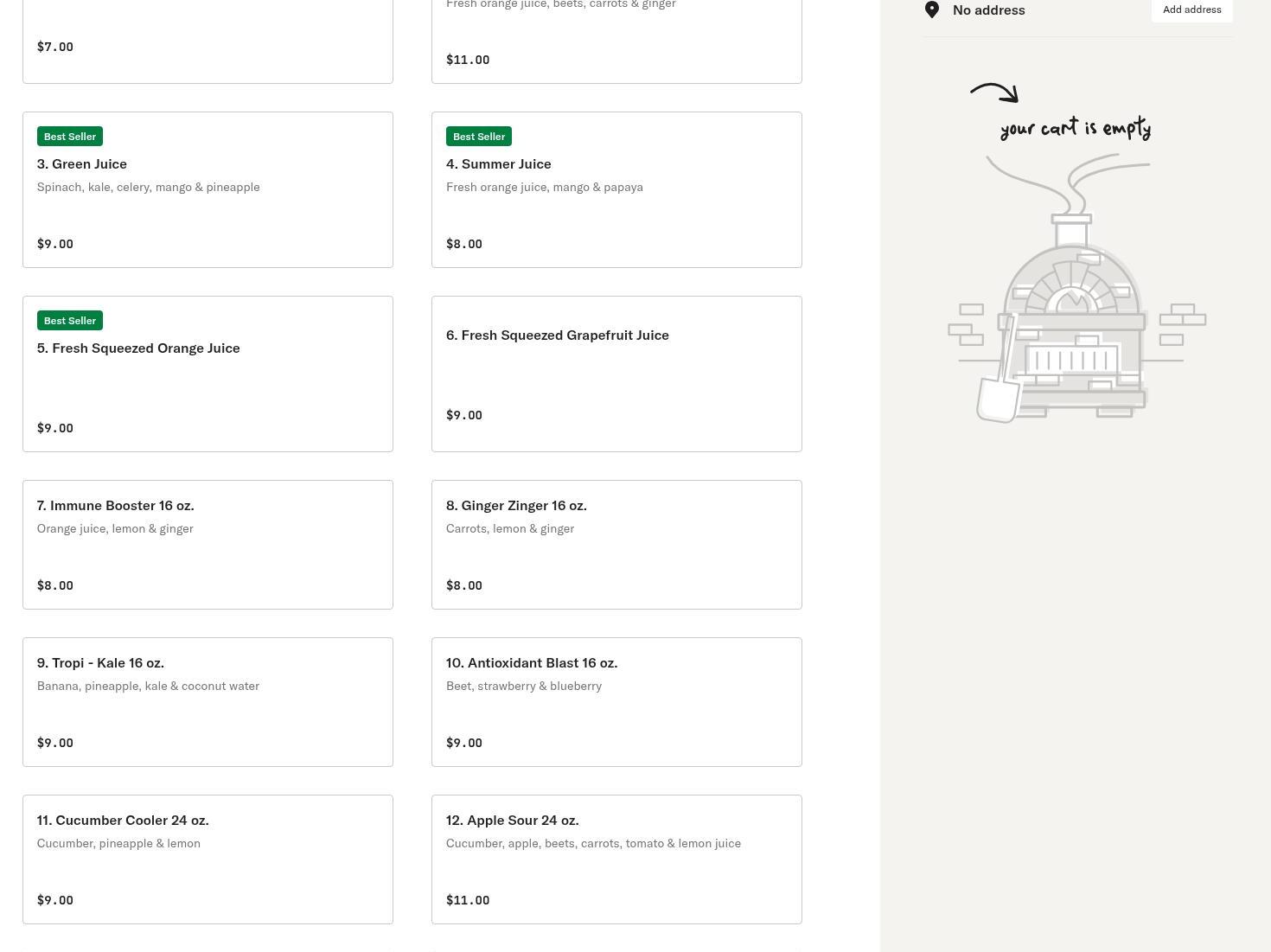
Task: Click the curved arrow above cart message
Action: [x=994, y=92]
